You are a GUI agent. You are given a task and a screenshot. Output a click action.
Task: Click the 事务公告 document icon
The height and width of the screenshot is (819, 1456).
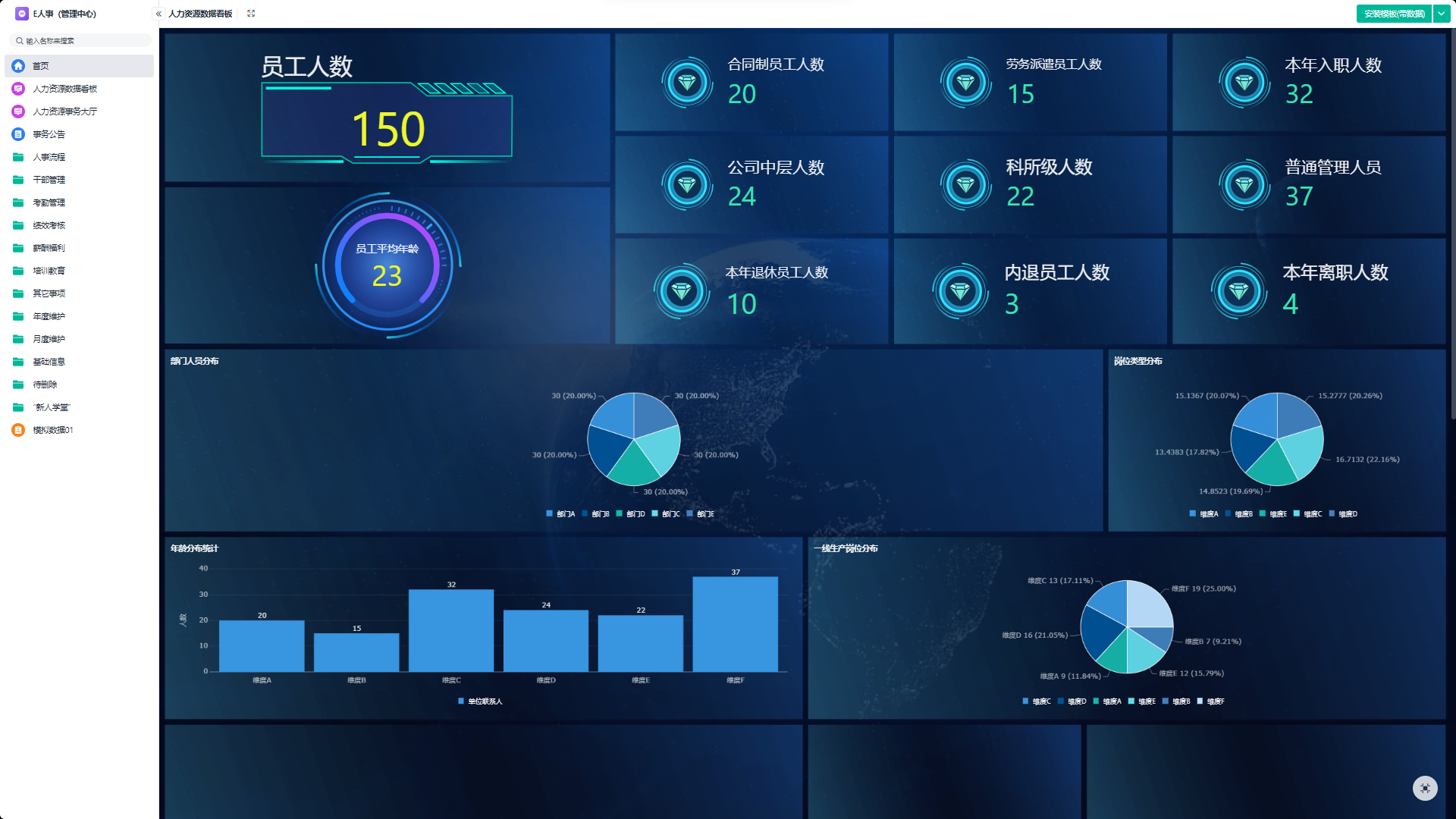[19, 134]
